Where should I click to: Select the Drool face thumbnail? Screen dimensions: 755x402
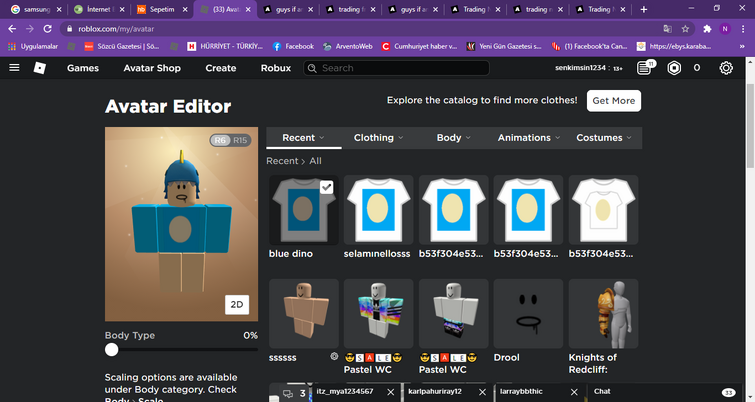pos(528,313)
